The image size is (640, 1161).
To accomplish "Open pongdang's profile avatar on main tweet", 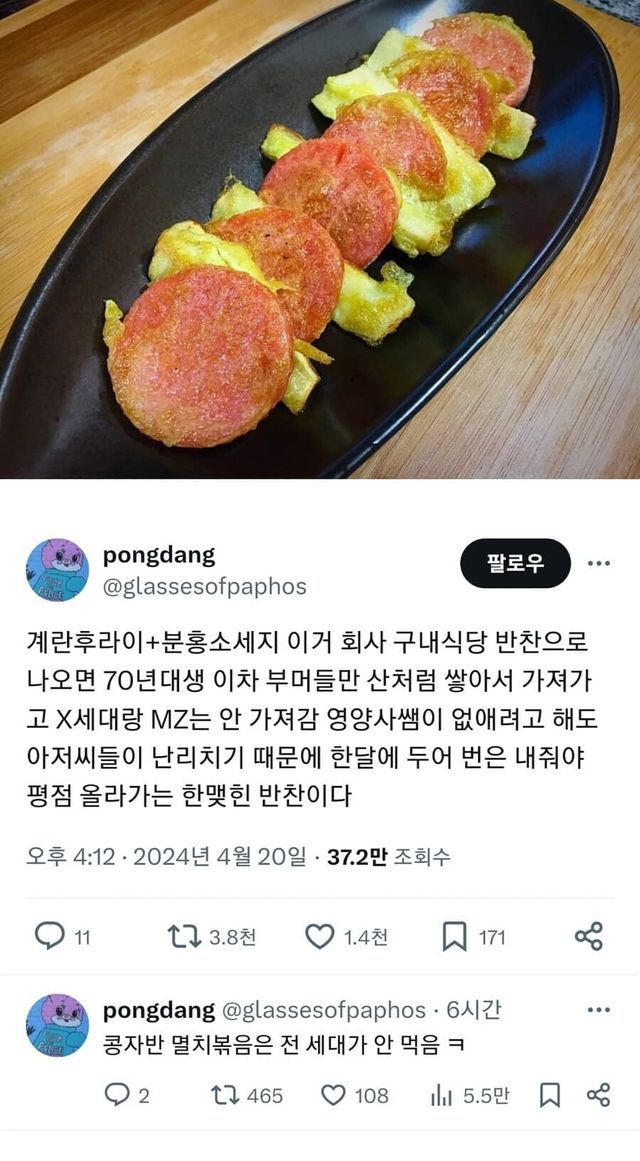I will (57, 569).
